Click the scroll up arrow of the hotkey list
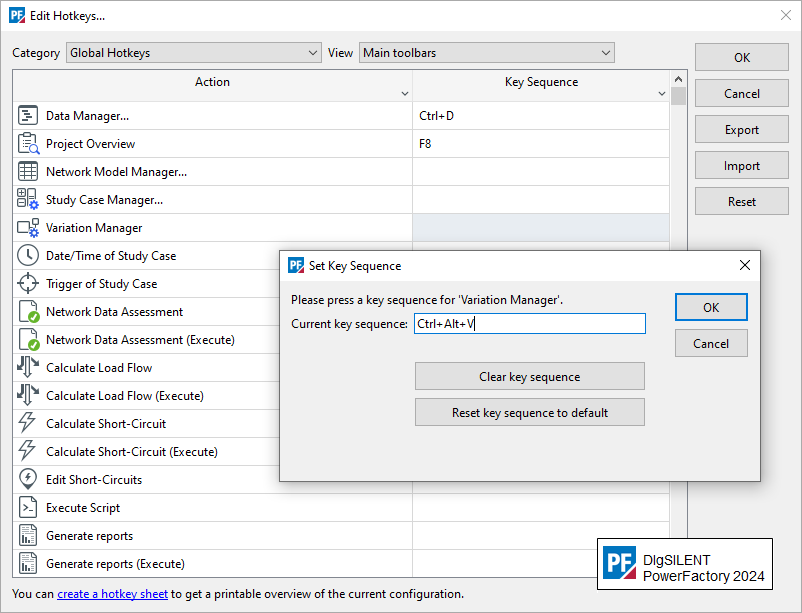 tap(678, 79)
